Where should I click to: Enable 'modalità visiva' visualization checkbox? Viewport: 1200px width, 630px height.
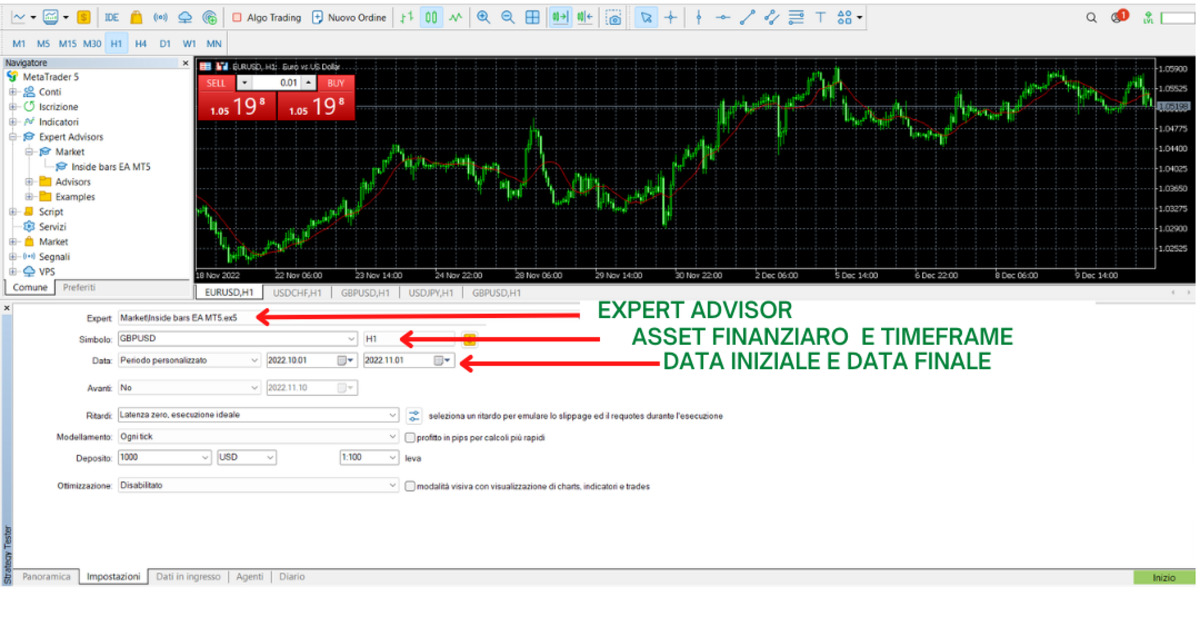click(409, 486)
